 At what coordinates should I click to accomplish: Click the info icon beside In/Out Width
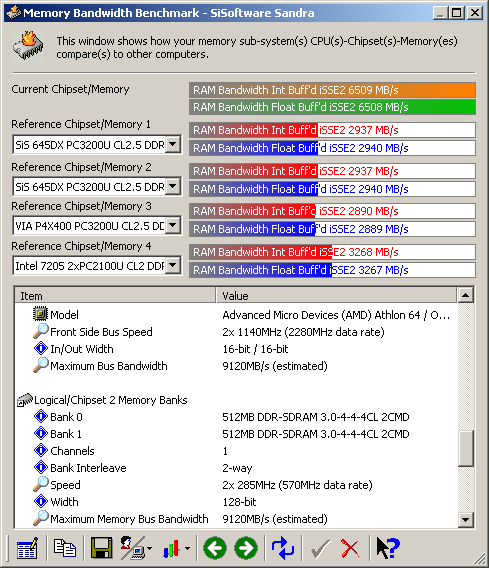click(41, 348)
